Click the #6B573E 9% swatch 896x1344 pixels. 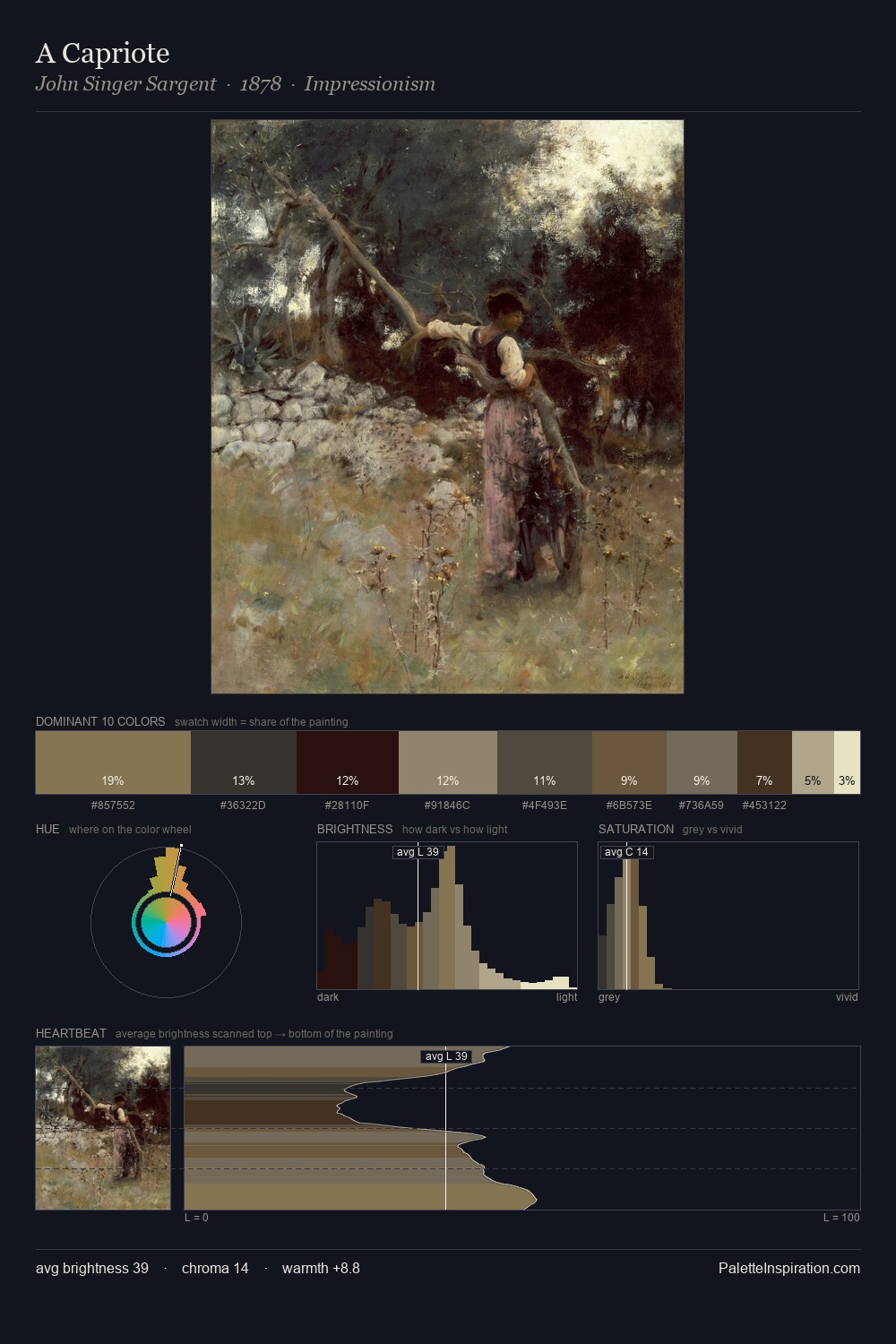click(x=629, y=762)
